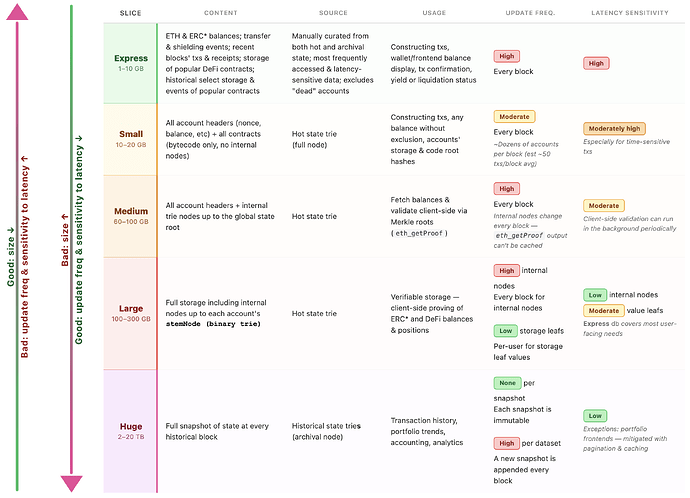Viewport: 690px width, 498px height.
Task: Click the bold stemNode (binary trie) text
Action: (220, 324)
